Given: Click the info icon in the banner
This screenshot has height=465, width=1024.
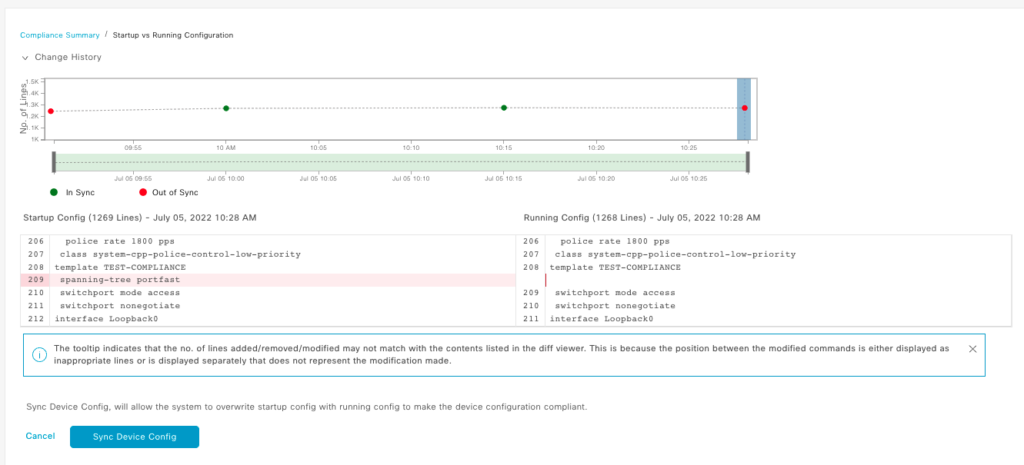Looking at the screenshot, I should coord(39,355).
